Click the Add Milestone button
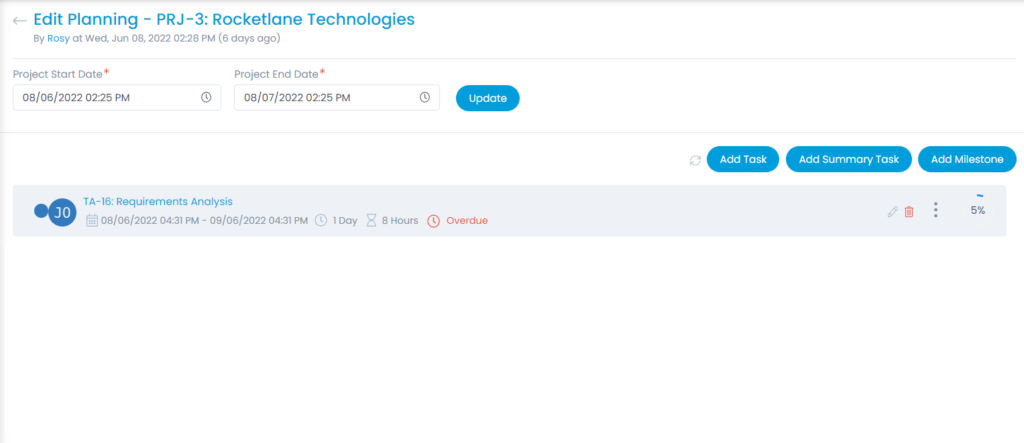The width and height of the screenshot is (1024, 443). click(967, 159)
